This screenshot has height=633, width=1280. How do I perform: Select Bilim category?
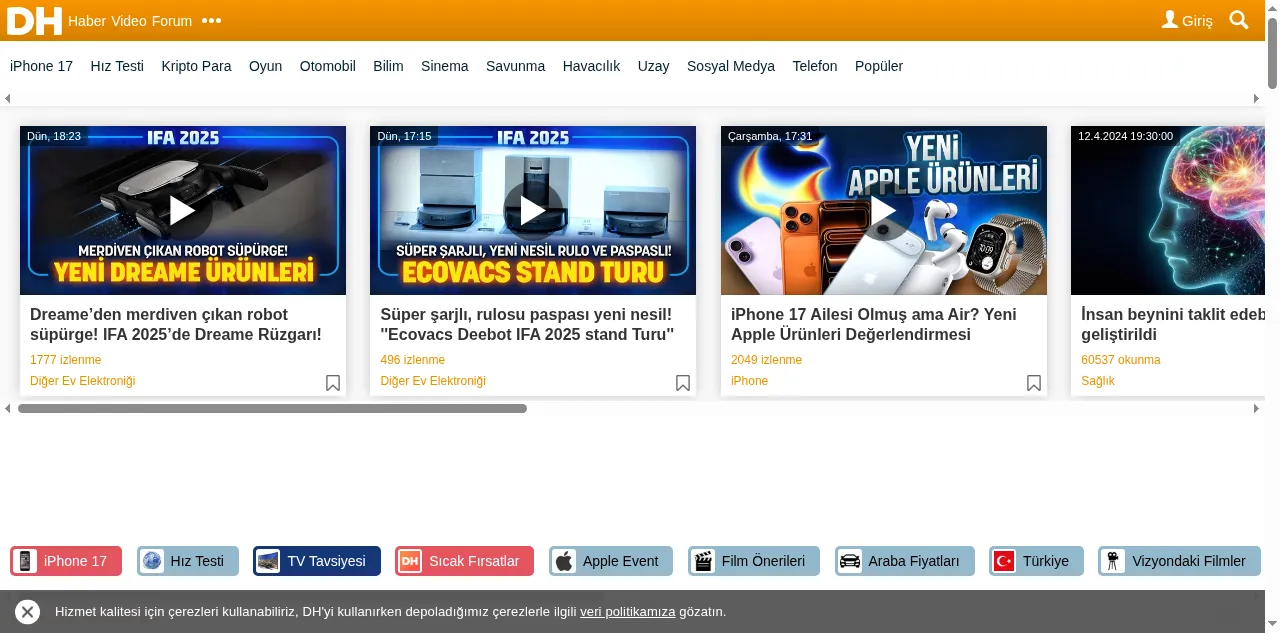point(388,66)
